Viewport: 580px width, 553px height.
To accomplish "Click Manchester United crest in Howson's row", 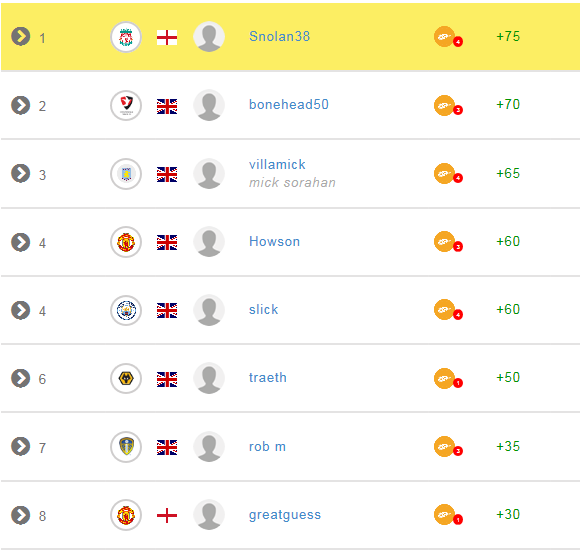I will pyautogui.click(x=126, y=242).
